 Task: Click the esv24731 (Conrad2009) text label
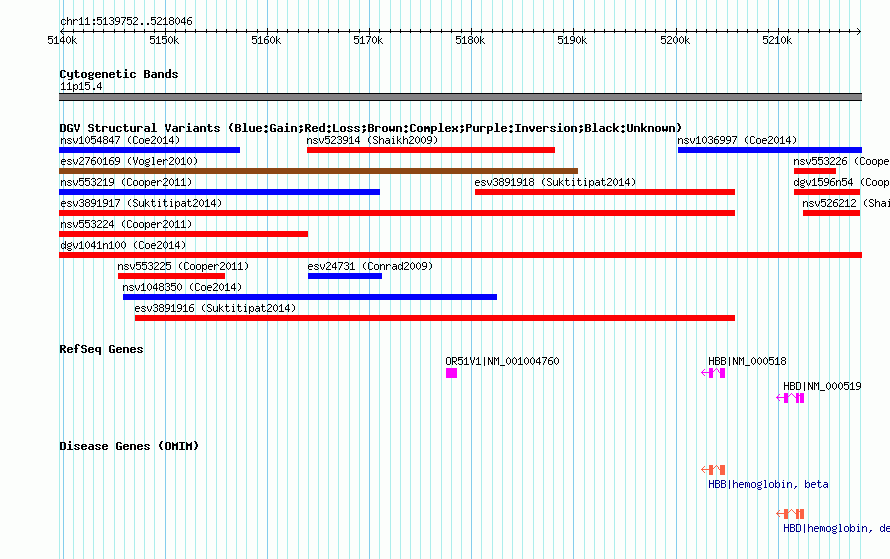click(x=370, y=266)
